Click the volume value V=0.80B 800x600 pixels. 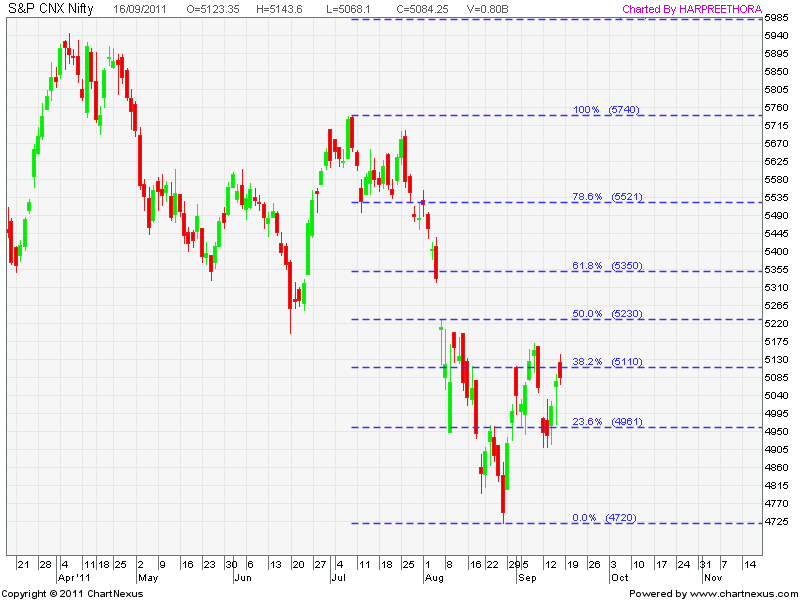click(x=490, y=9)
